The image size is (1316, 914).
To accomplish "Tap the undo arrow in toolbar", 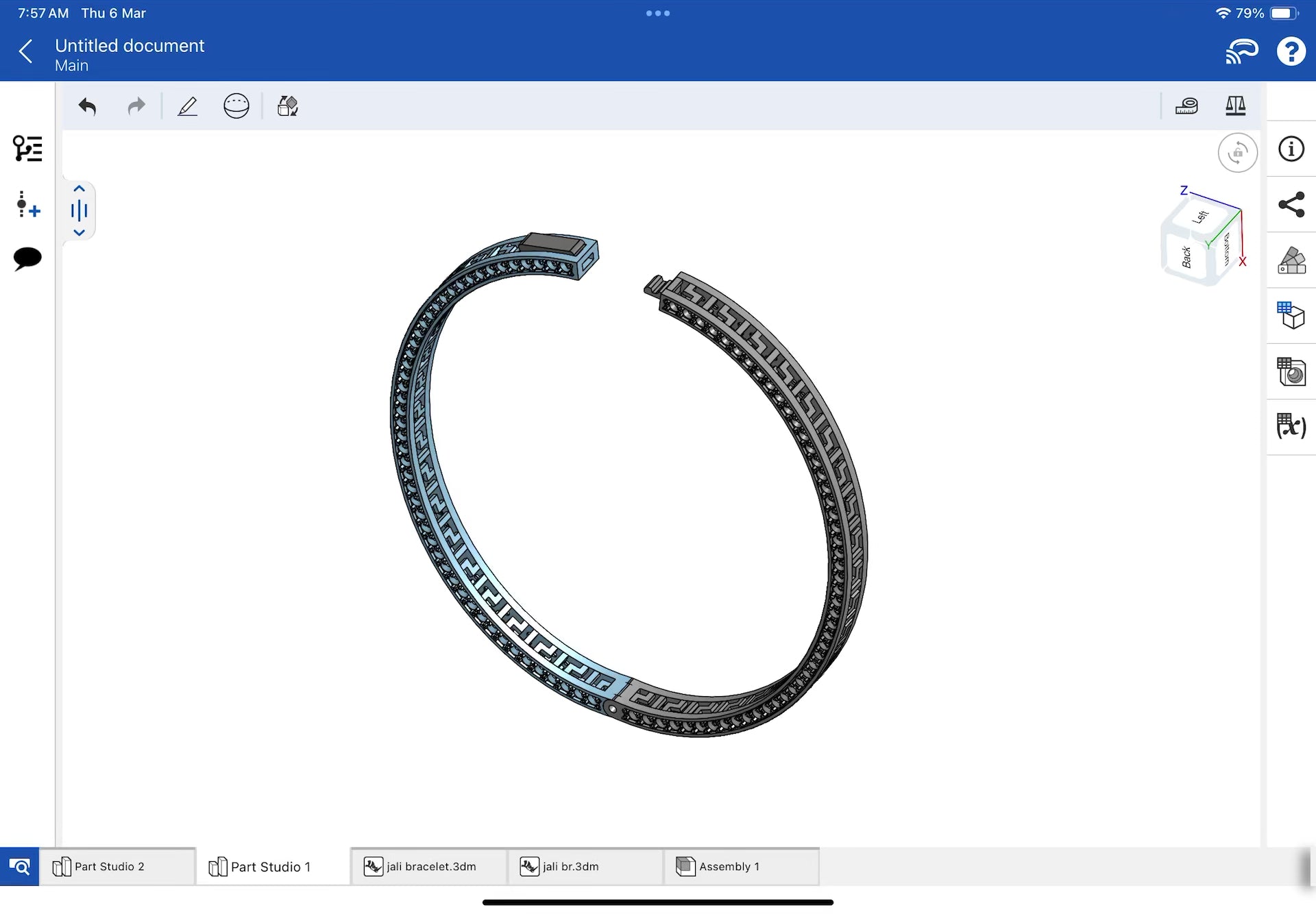I will 87,106.
